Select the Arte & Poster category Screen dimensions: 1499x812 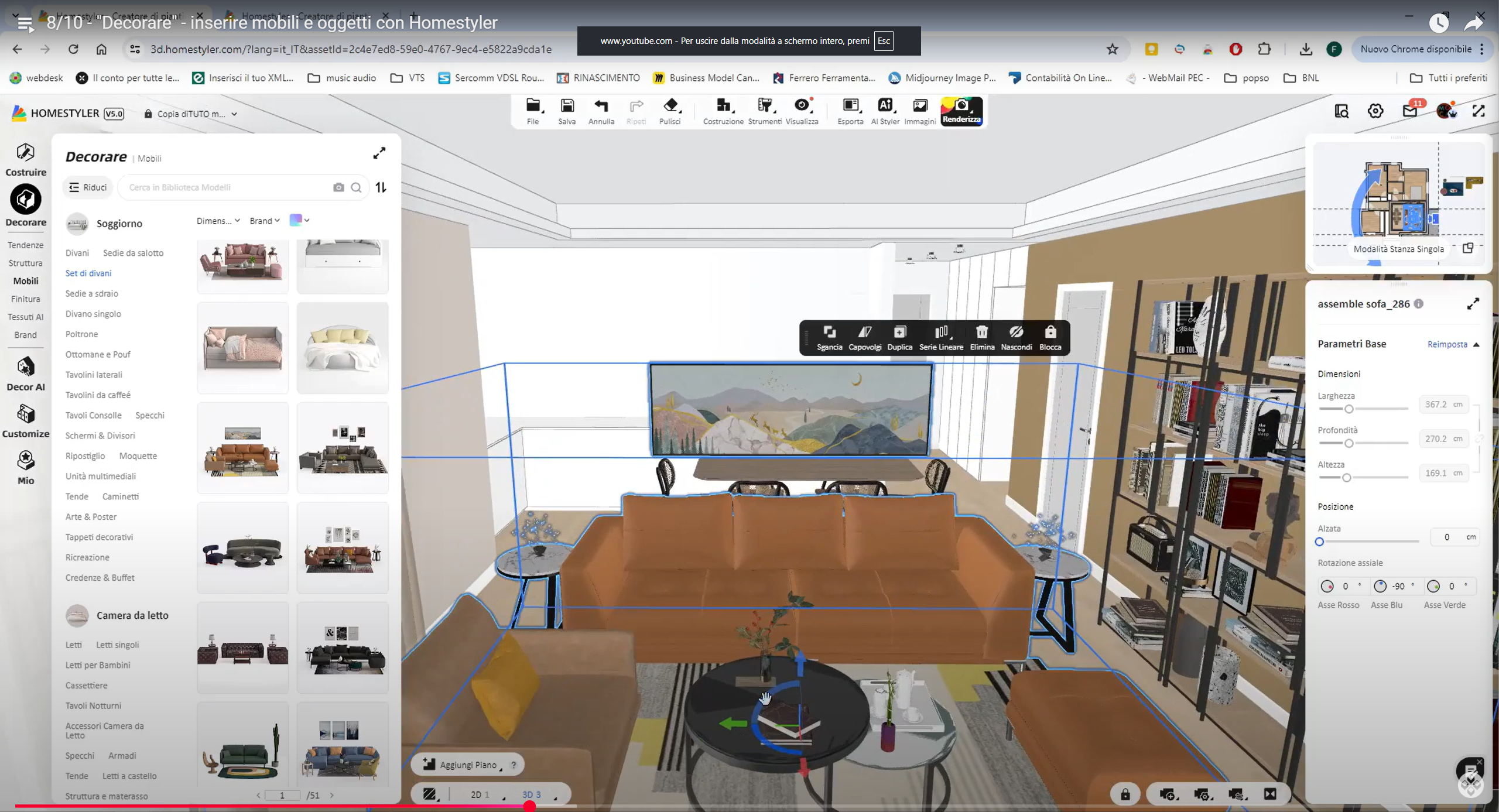(91, 516)
